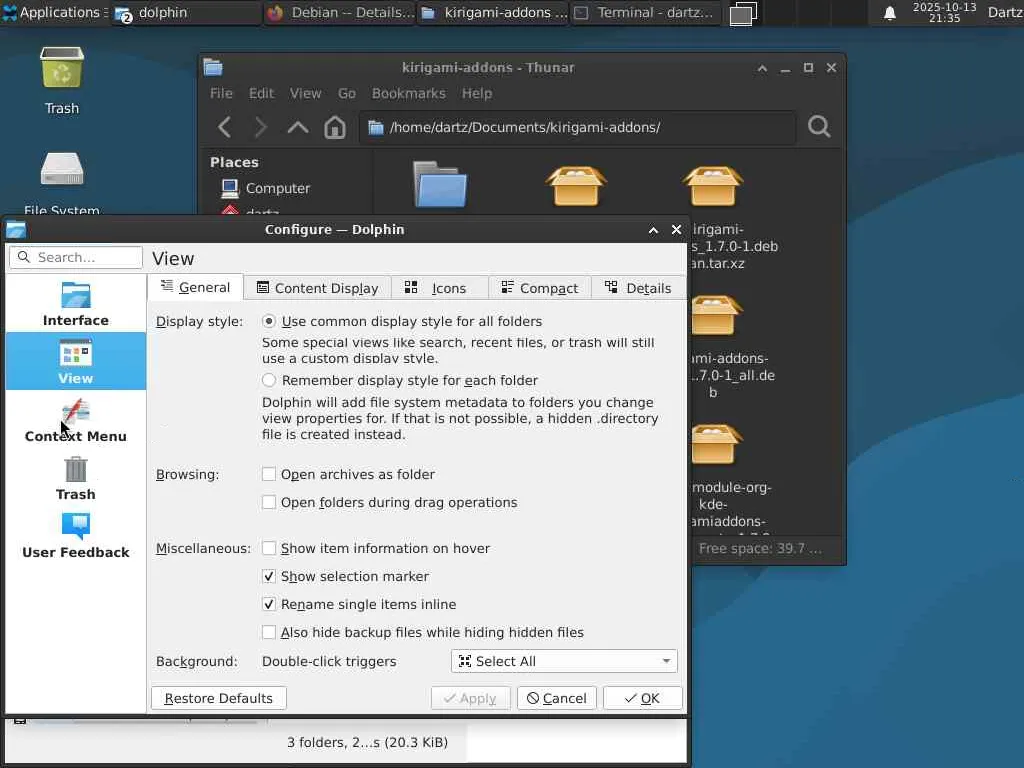
Task: Open the Bookmarks menu in Thunar
Action: [x=409, y=93]
